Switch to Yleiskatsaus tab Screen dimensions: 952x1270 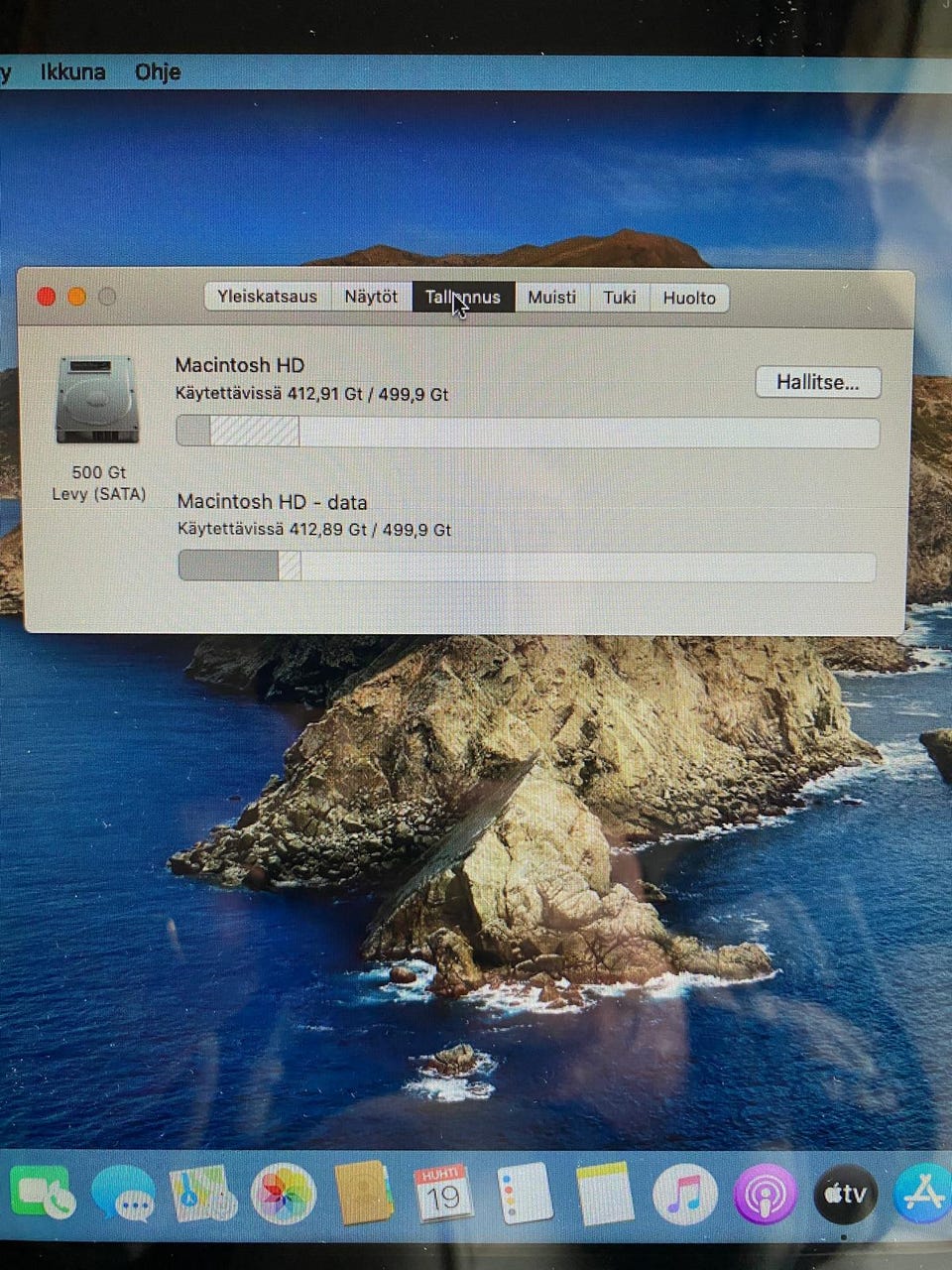(x=268, y=297)
